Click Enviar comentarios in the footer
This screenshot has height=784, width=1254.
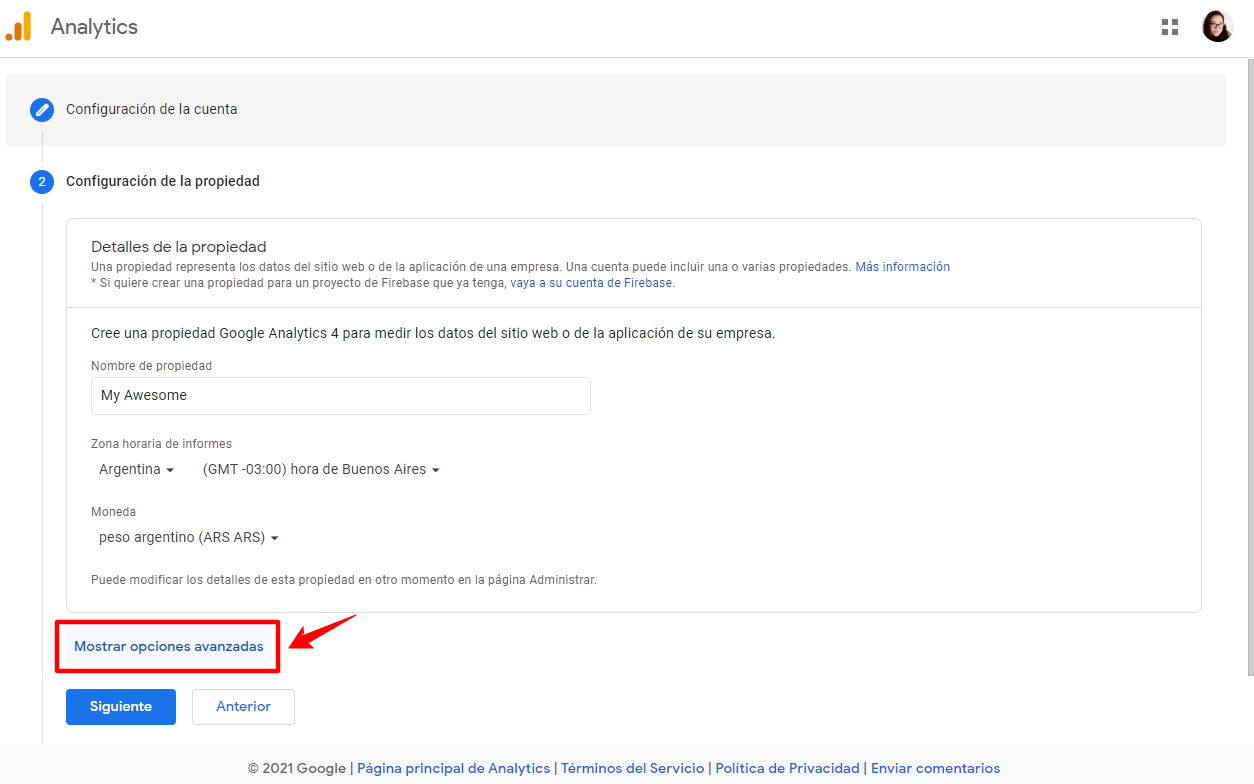[935, 768]
